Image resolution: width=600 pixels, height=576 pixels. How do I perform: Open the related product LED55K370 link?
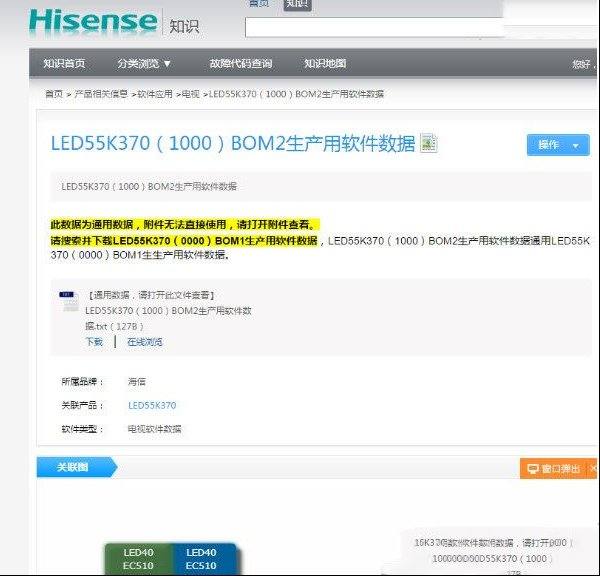tap(152, 405)
